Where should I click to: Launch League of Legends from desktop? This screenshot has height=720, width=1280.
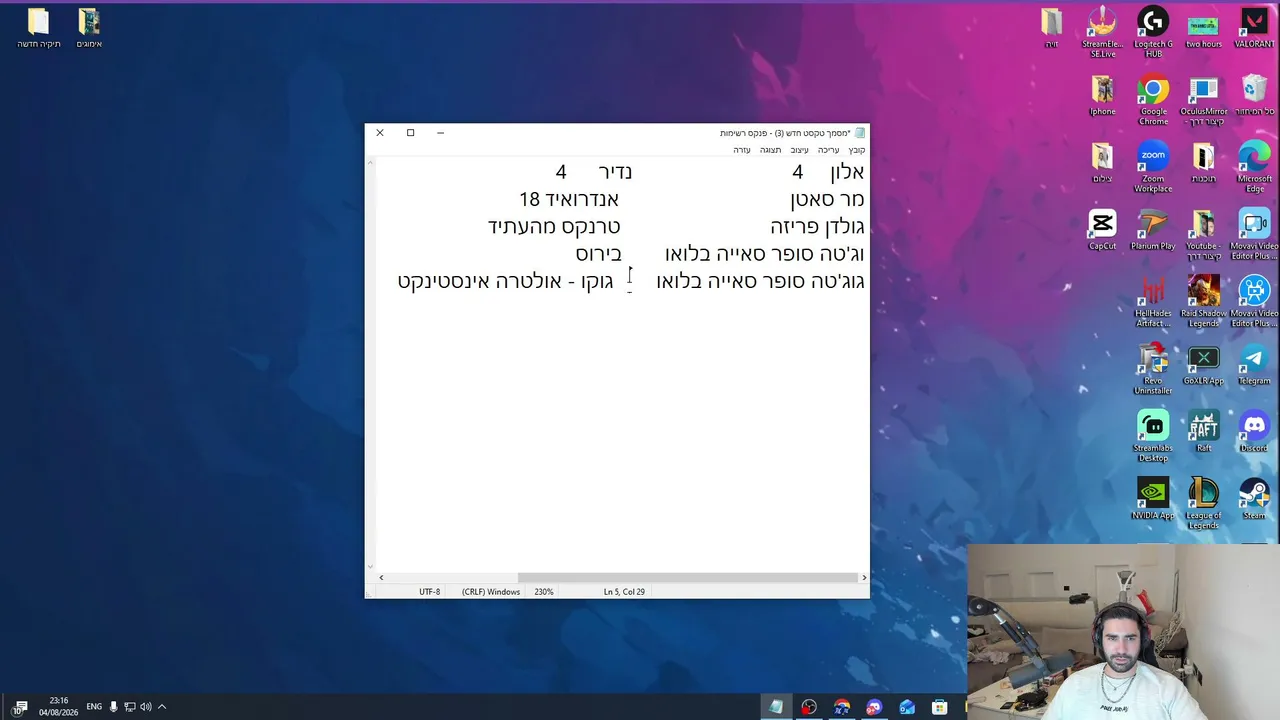click(x=1203, y=502)
